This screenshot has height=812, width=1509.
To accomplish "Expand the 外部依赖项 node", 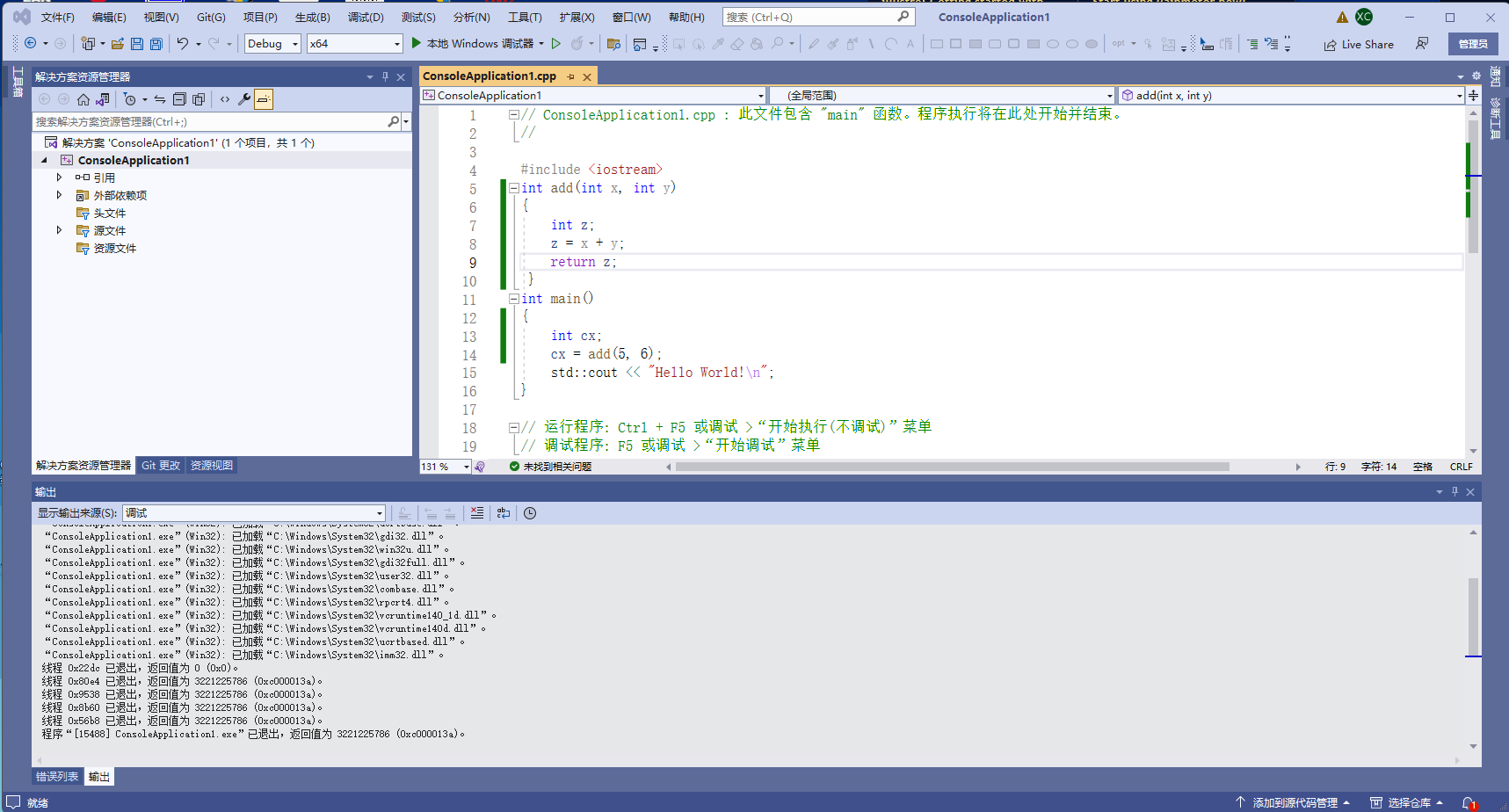I will [59, 195].
